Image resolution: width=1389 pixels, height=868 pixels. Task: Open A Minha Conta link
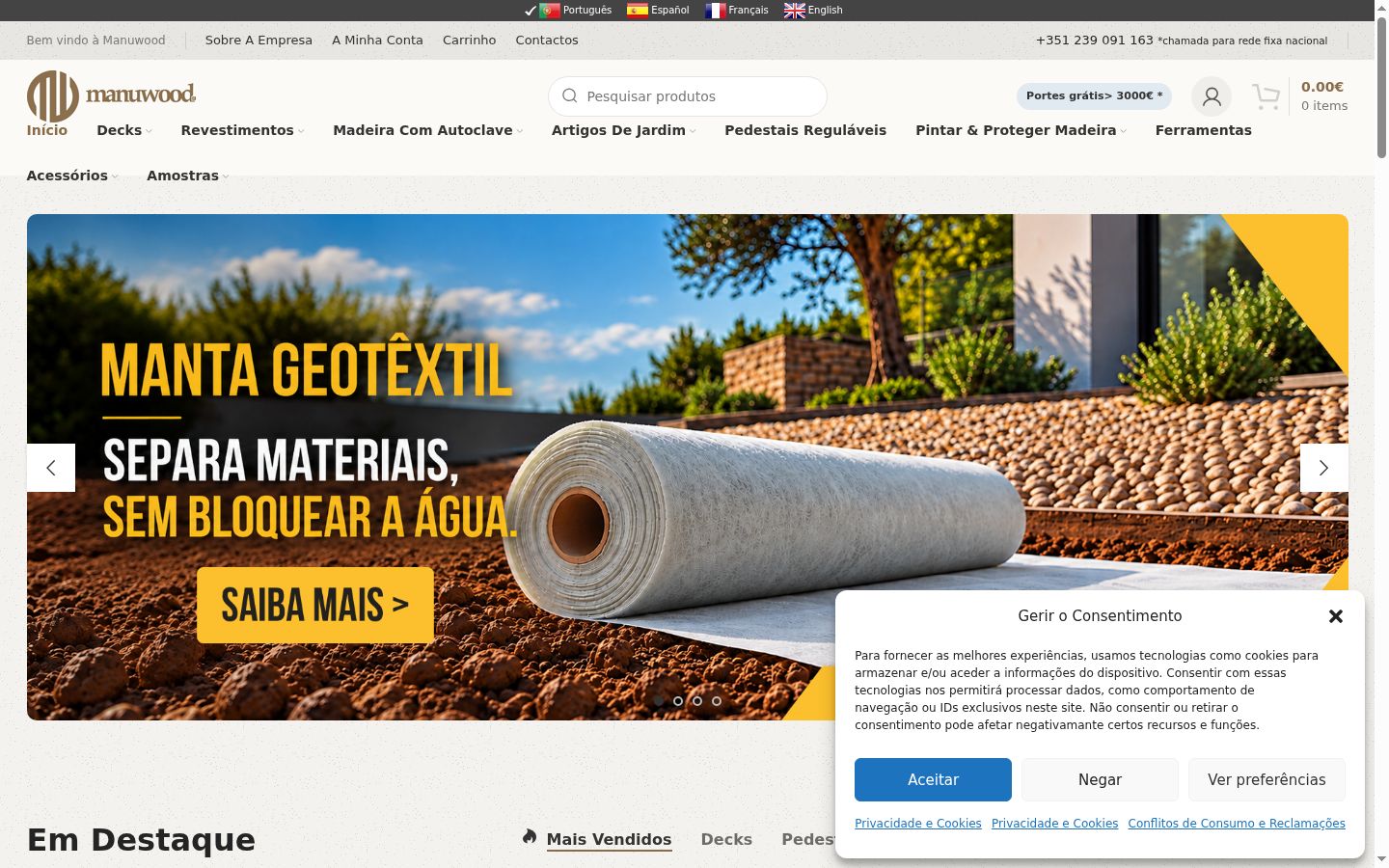(x=377, y=41)
